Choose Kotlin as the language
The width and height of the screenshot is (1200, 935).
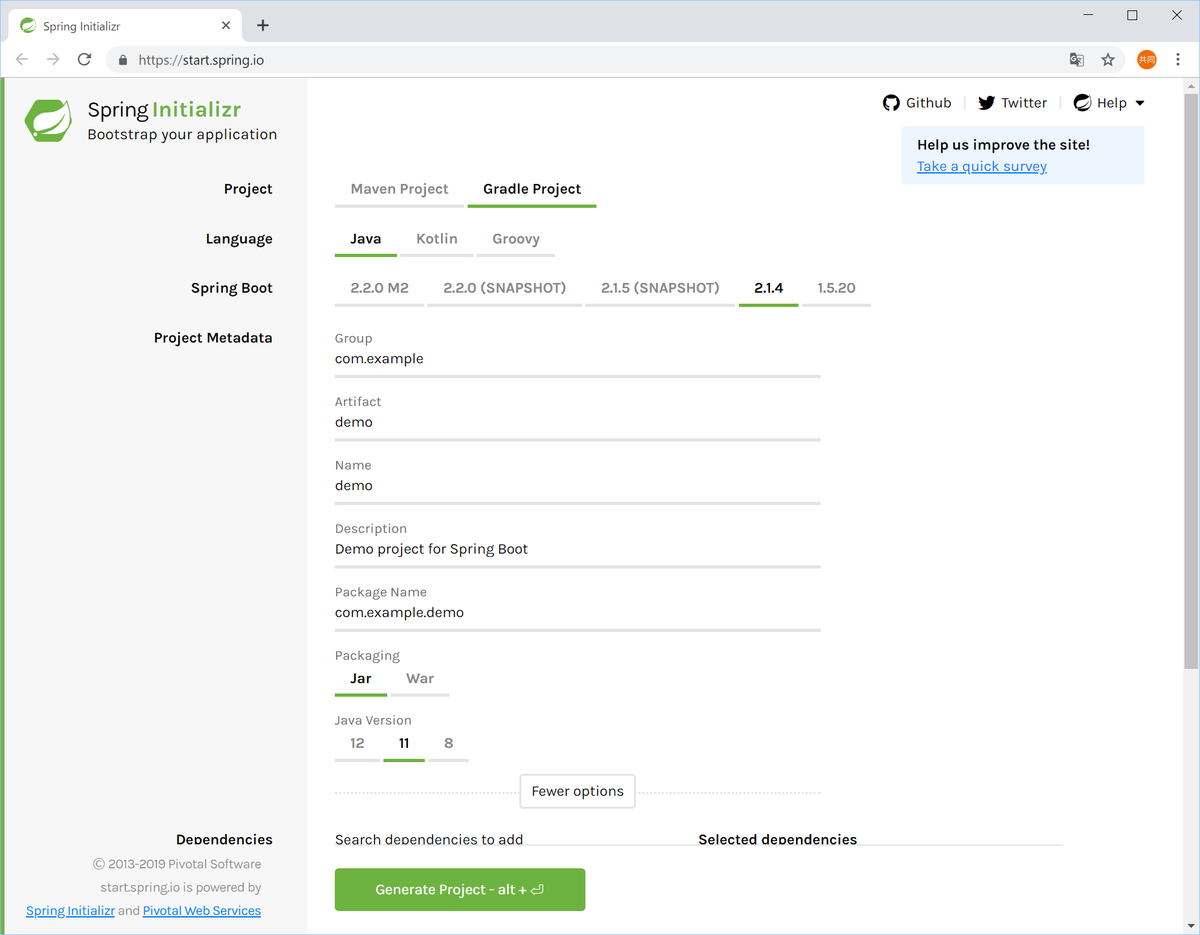pyautogui.click(x=437, y=239)
